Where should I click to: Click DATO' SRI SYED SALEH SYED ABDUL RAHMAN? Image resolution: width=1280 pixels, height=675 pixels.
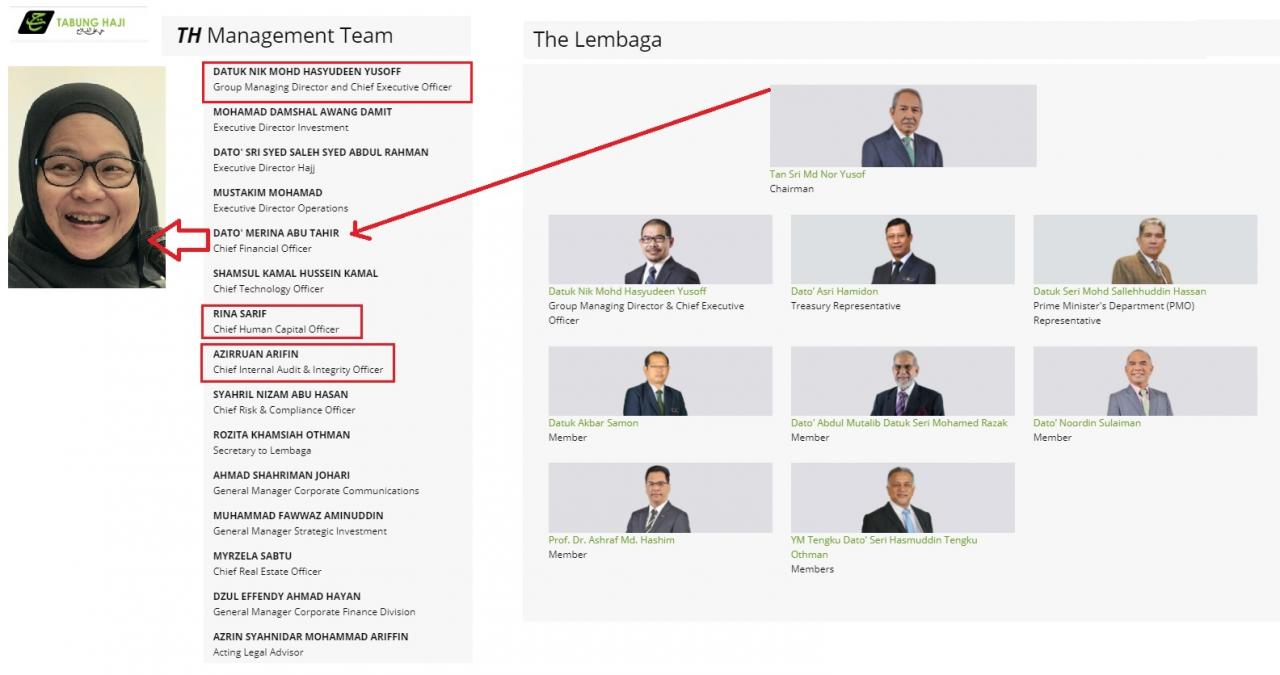320,152
